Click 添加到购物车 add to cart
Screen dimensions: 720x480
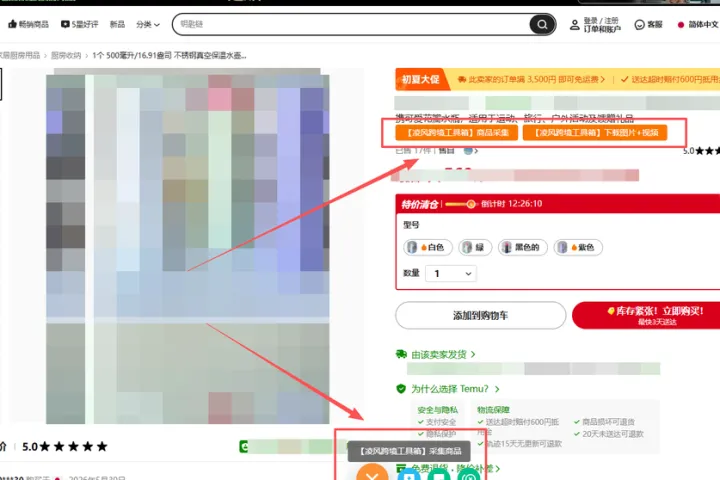[480, 315]
